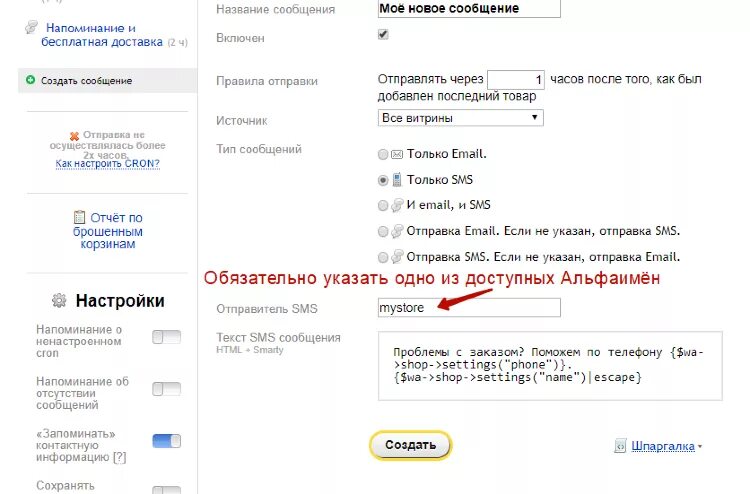750x494 pixels.
Task: Disable the «Запоминать» контактную информацию switch
Action: point(166,441)
